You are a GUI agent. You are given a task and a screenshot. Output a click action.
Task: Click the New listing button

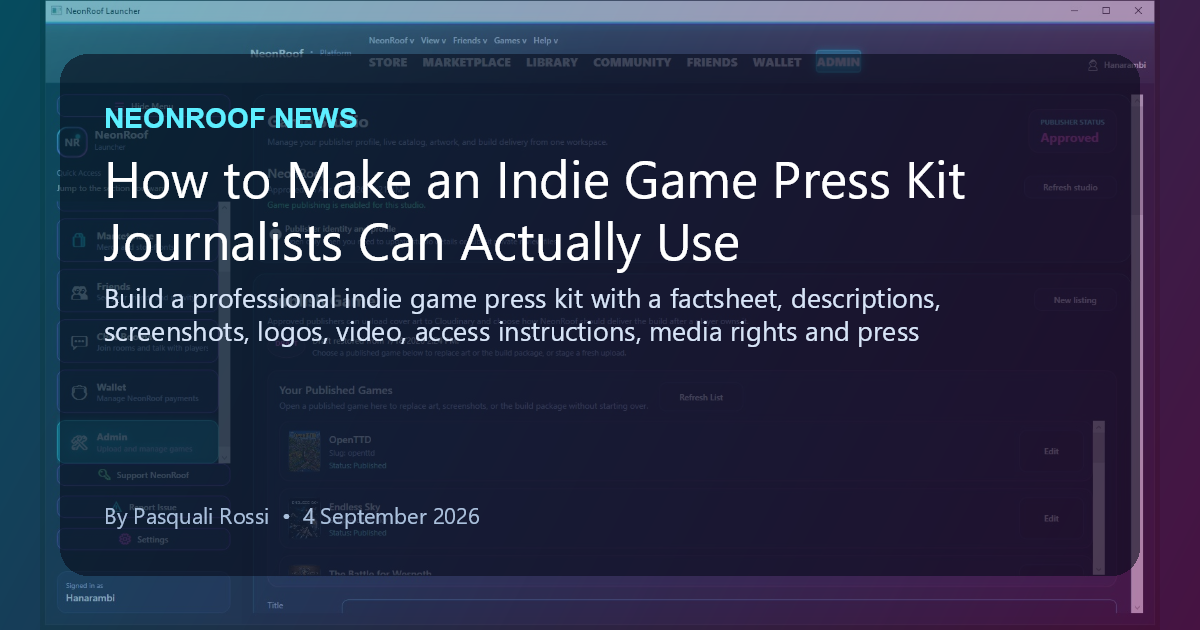(x=1075, y=300)
